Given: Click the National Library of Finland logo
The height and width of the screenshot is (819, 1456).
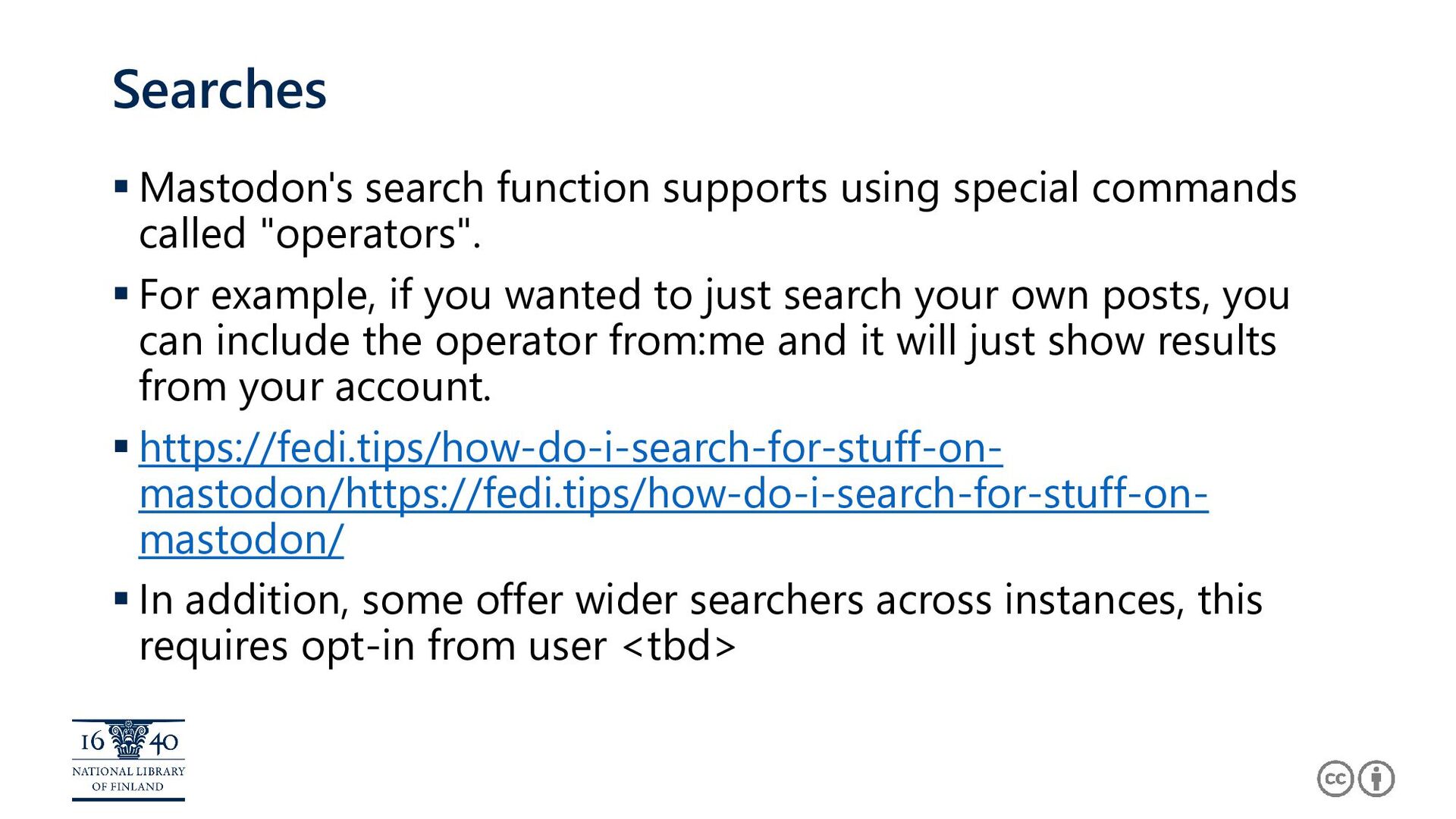Looking at the screenshot, I should (x=128, y=760).
